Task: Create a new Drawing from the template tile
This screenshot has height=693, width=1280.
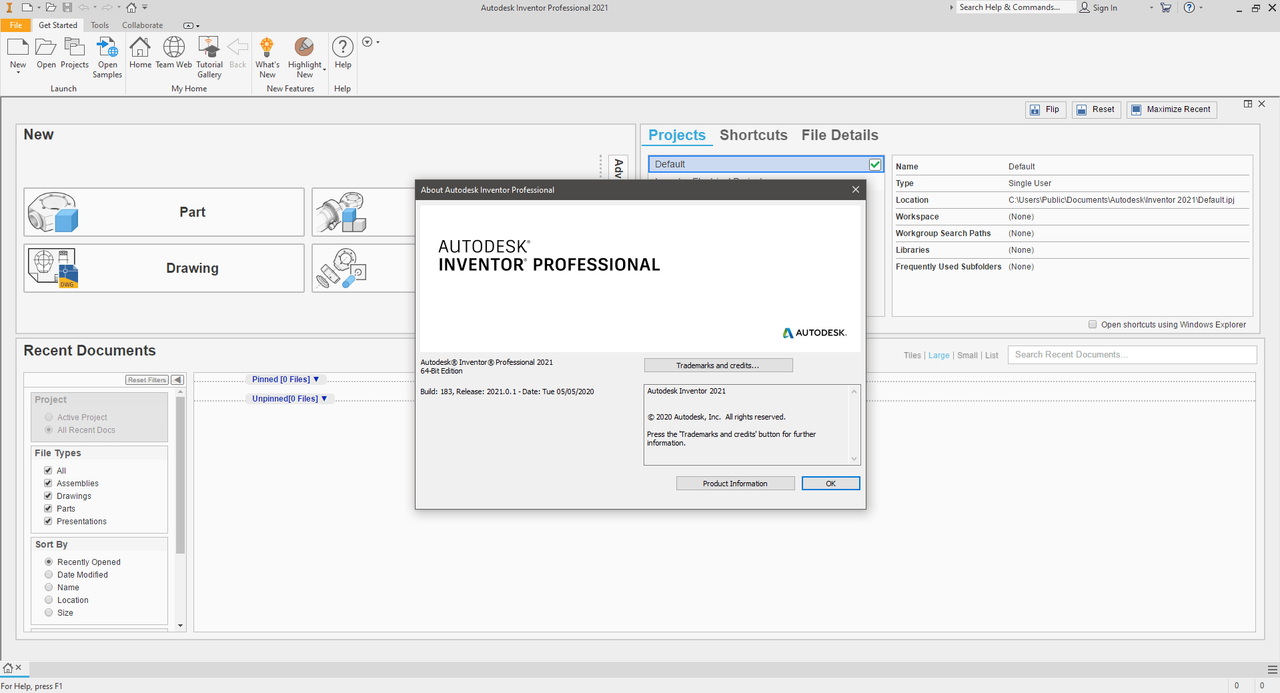Action: pyautogui.click(x=164, y=268)
